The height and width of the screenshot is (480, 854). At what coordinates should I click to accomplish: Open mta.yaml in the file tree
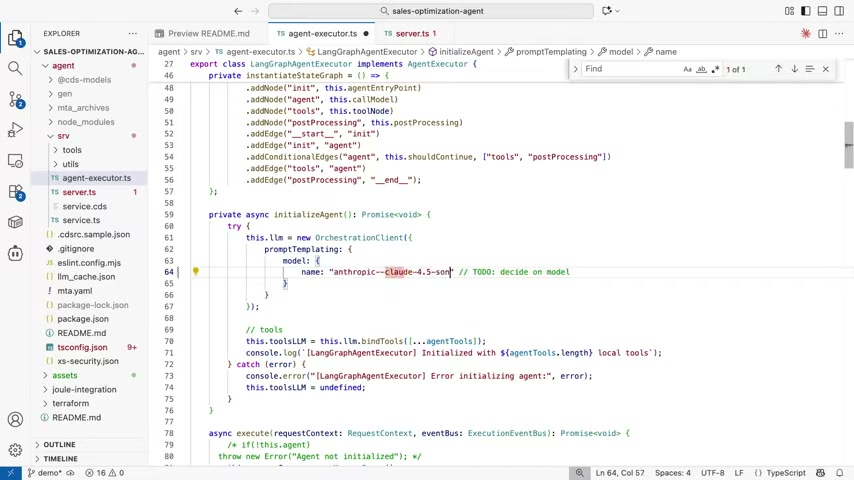75,291
